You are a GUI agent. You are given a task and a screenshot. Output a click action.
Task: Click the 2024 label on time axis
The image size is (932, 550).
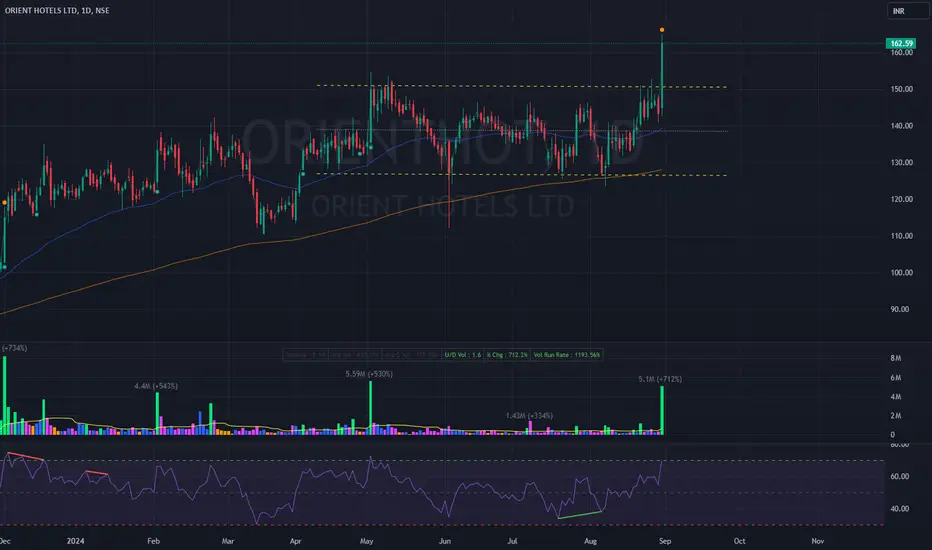[x=75, y=541]
